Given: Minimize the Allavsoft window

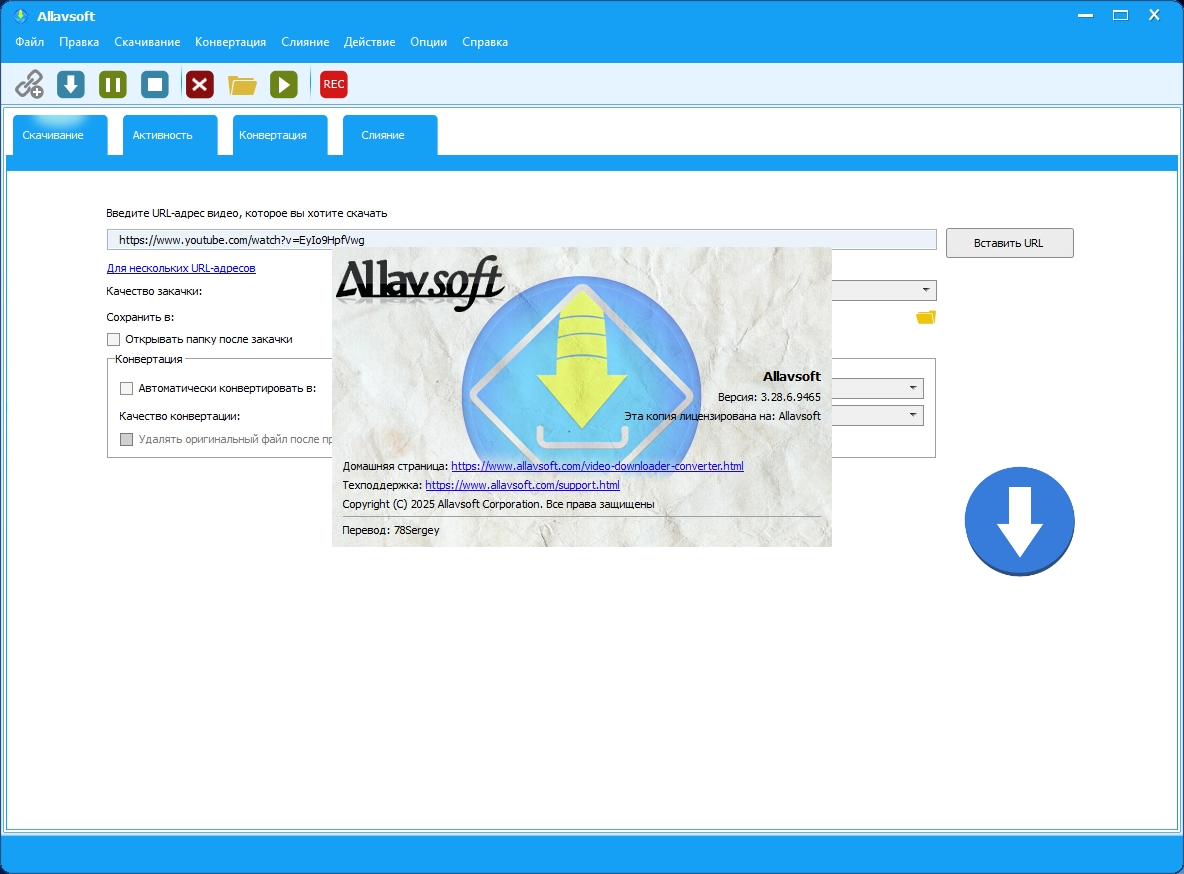Looking at the screenshot, I should [1086, 15].
